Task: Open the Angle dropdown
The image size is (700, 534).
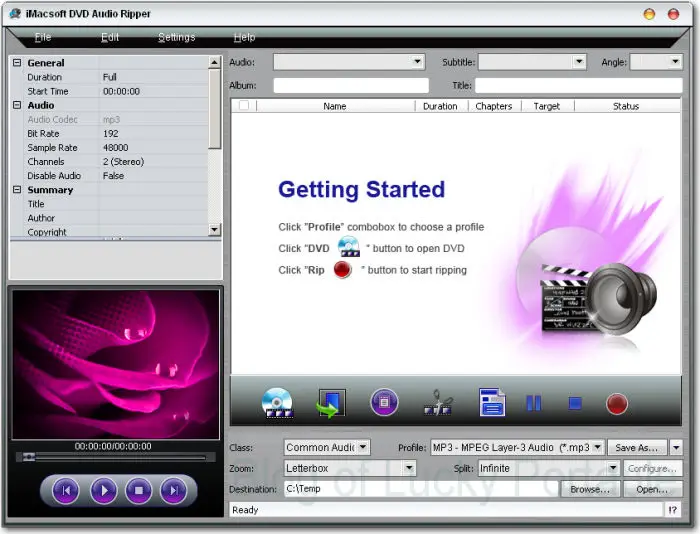Action: click(675, 62)
